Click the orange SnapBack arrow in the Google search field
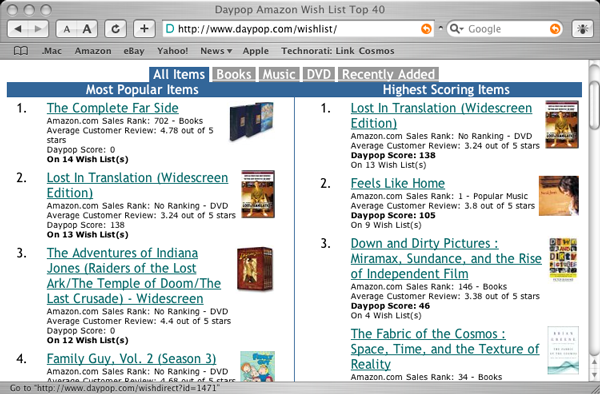Viewport: 600px width, 394px height. coord(555,29)
